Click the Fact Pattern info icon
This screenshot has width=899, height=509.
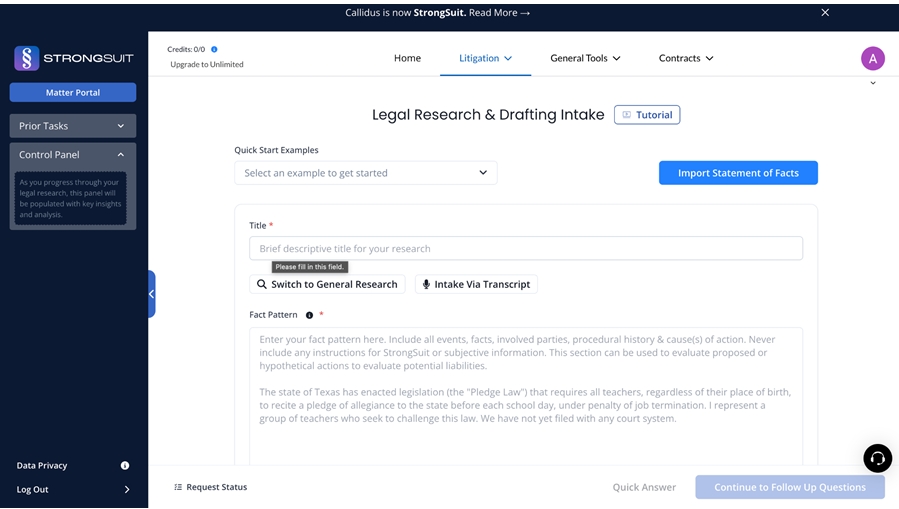click(x=309, y=315)
